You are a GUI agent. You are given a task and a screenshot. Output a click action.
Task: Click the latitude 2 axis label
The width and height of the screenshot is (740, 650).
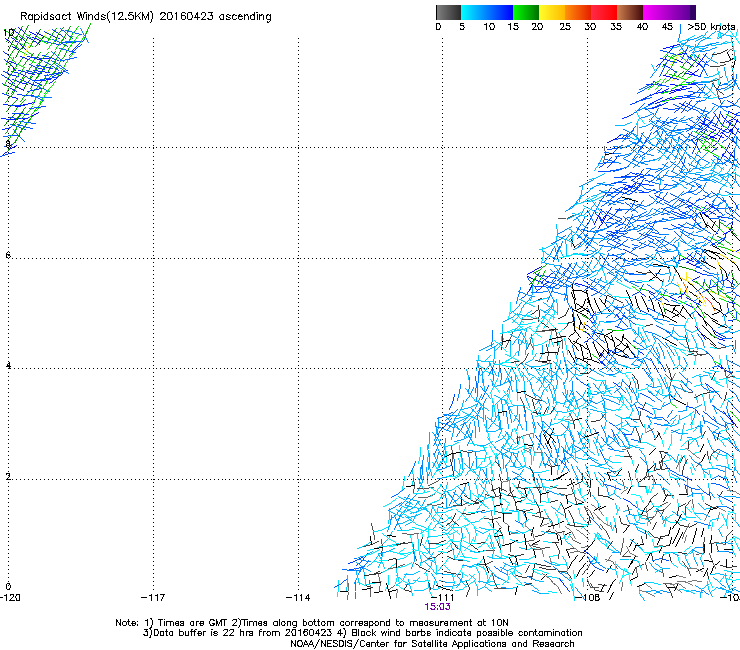[x=8, y=476]
